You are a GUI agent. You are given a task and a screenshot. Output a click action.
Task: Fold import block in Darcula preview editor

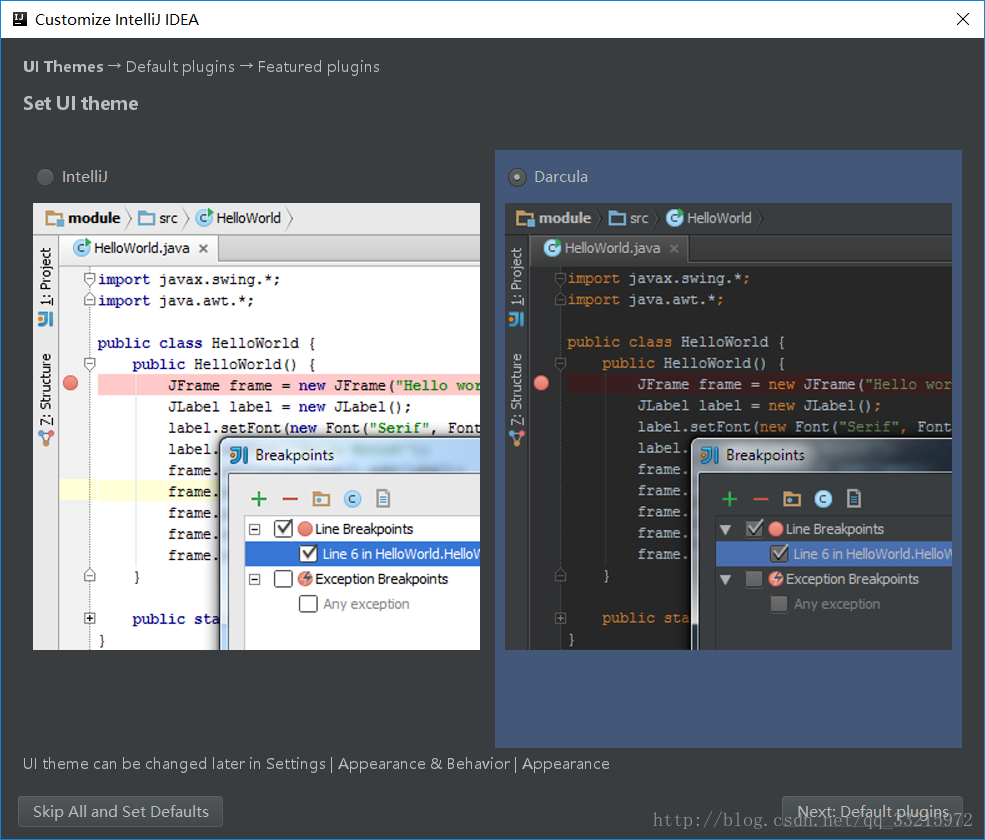point(560,278)
